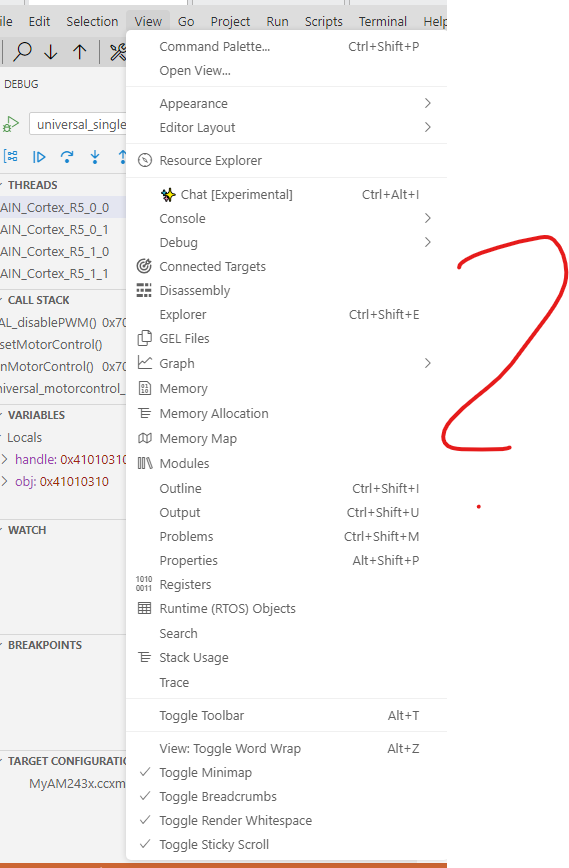Open the Trace view

pyautogui.click(x=286, y=683)
